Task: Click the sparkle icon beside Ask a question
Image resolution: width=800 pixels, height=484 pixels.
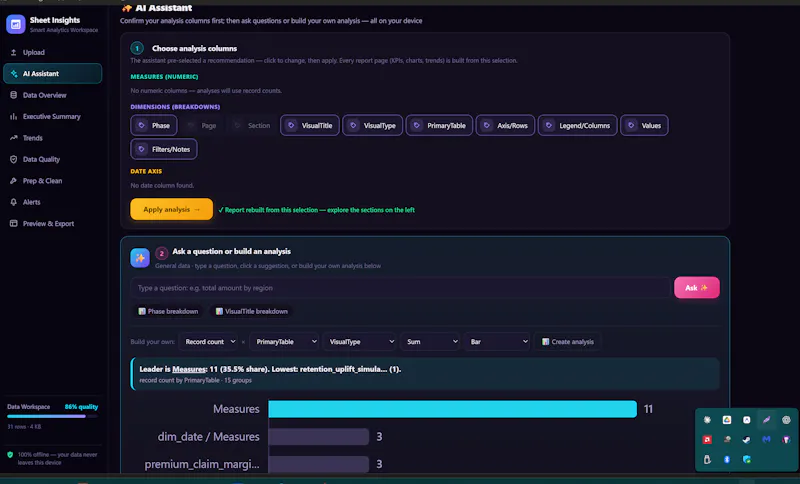Action: point(140,258)
